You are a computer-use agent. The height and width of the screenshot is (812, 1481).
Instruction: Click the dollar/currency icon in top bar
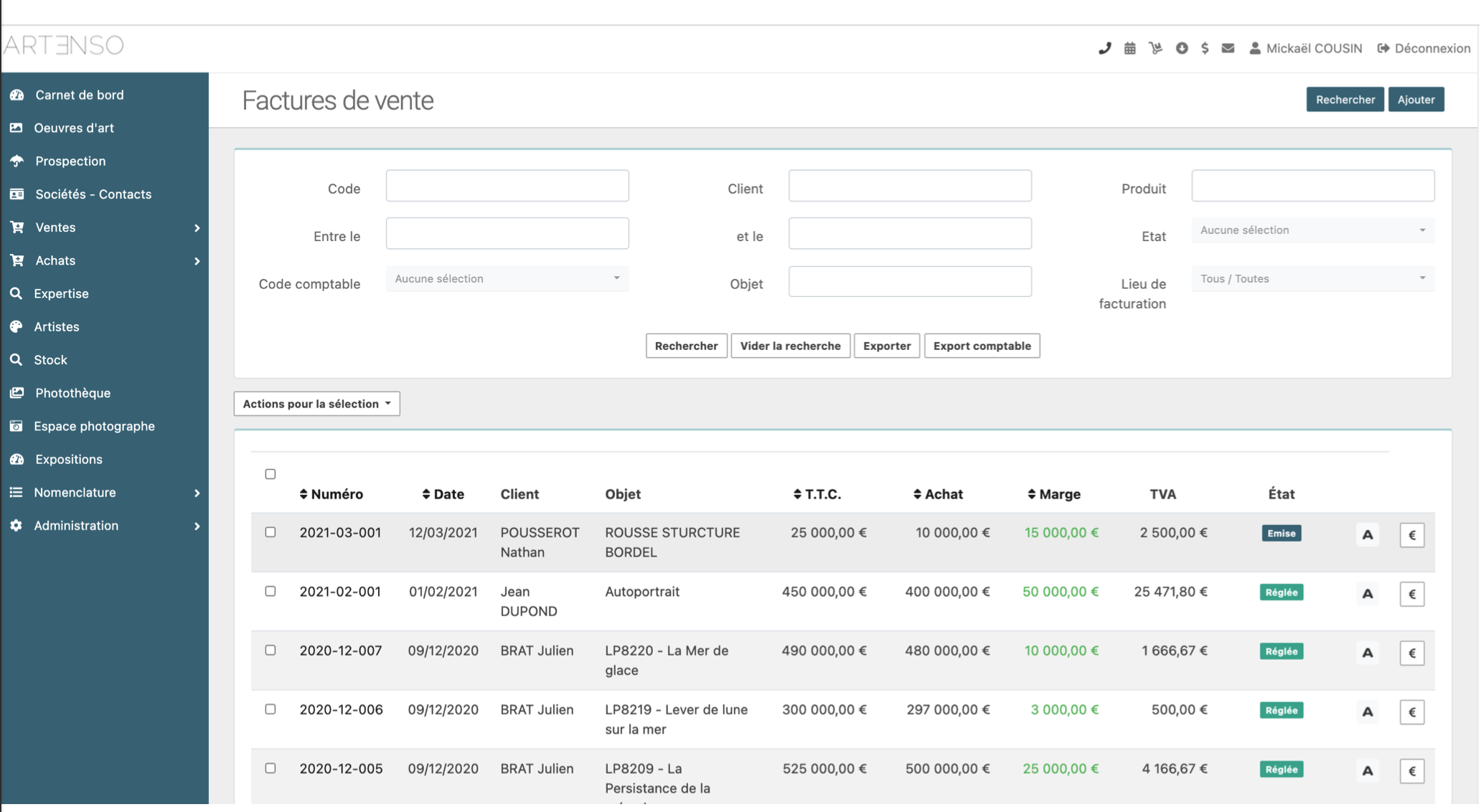click(1204, 46)
